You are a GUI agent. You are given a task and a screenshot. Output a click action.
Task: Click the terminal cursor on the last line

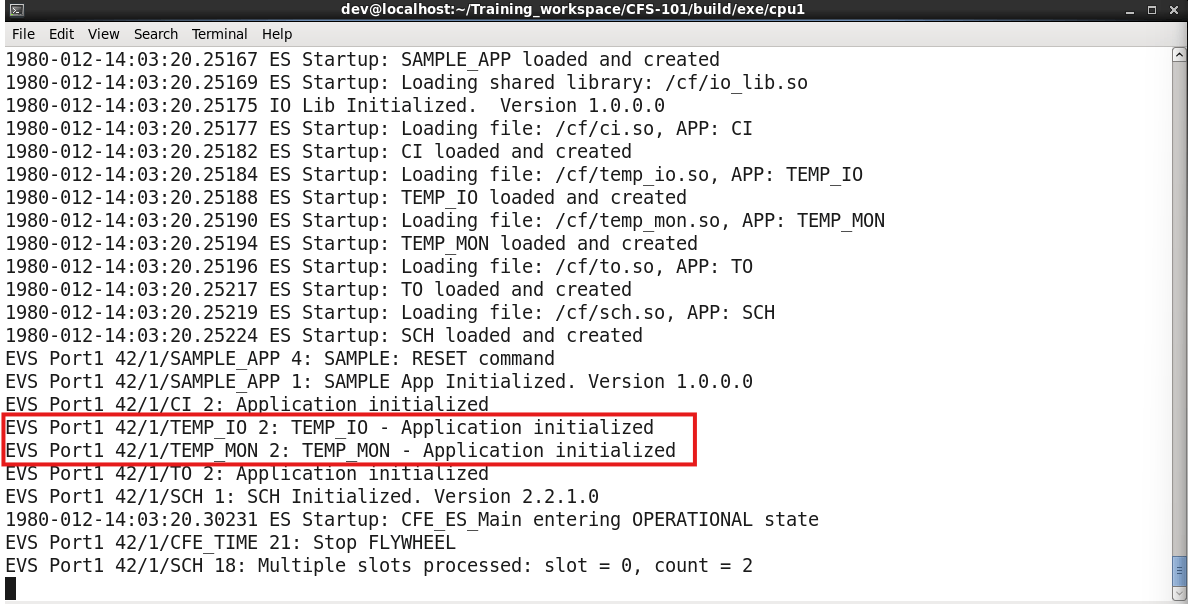pos(11,589)
